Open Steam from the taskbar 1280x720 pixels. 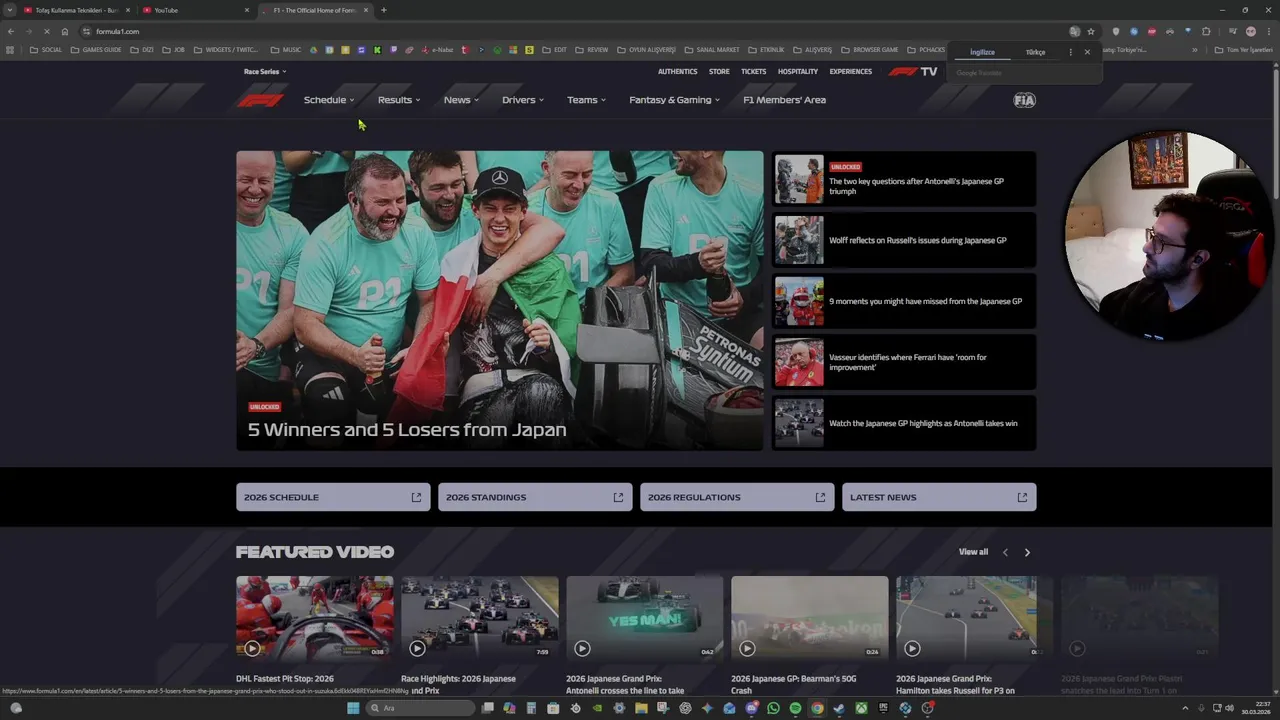tap(839, 708)
